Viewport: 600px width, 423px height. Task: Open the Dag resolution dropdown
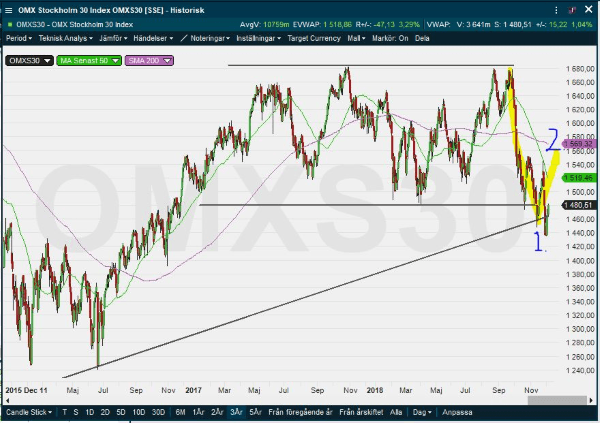click(422, 412)
